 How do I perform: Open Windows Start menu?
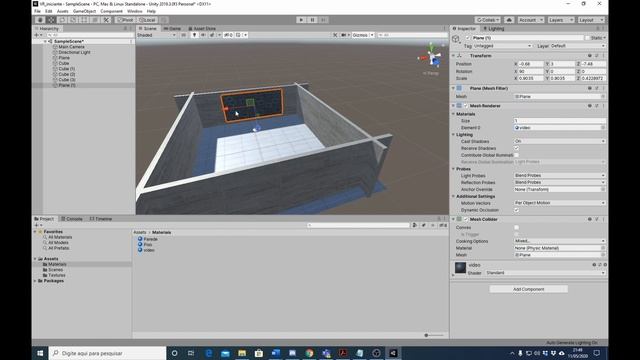coord(40,353)
